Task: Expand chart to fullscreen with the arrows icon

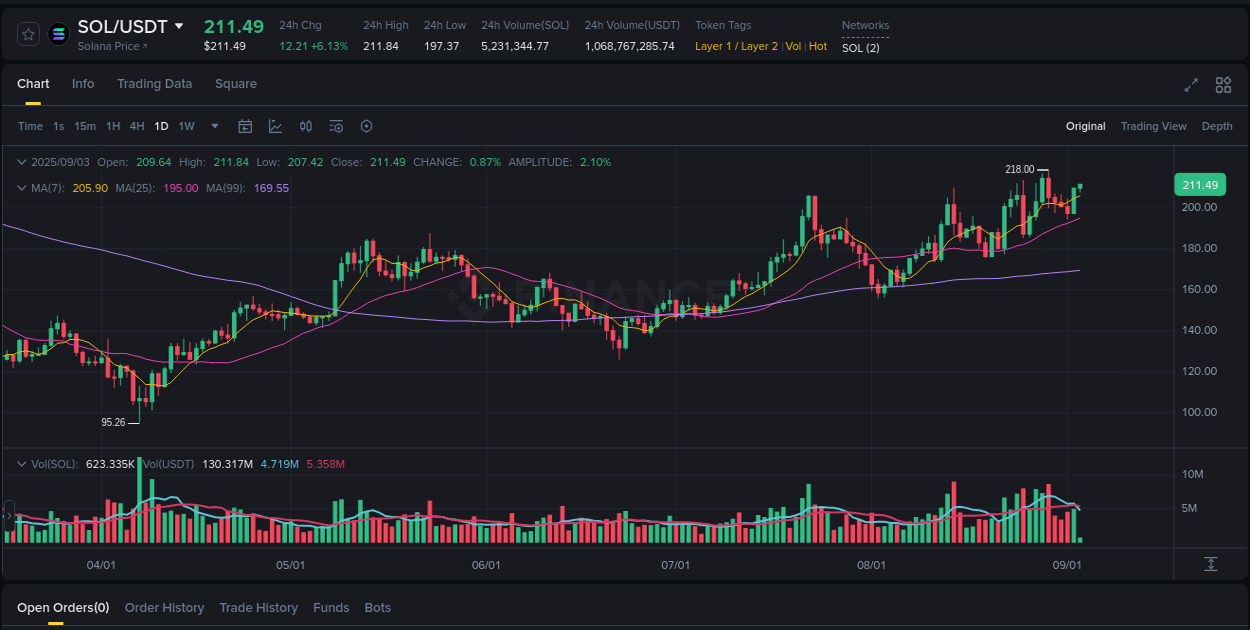Action: pyautogui.click(x=1190, y=86)
